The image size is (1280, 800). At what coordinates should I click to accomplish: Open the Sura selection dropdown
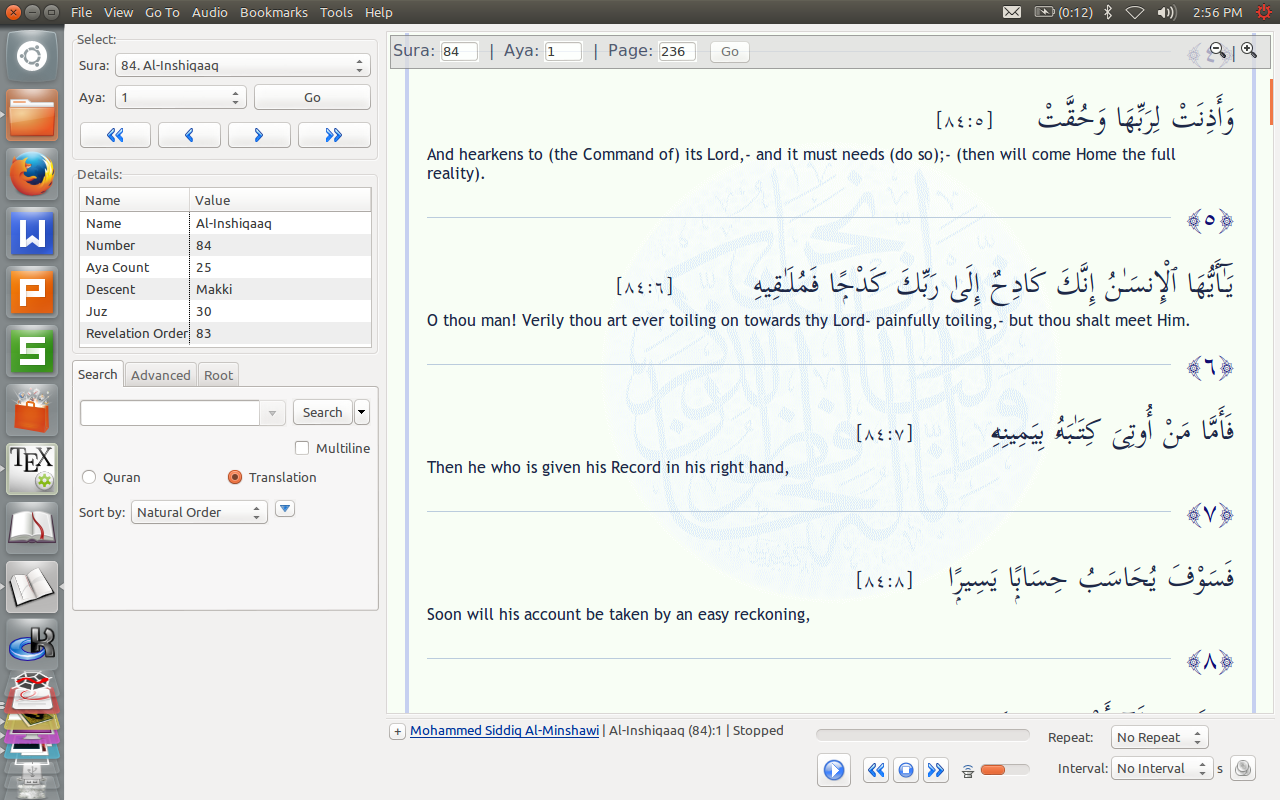[x=240, y=64]
